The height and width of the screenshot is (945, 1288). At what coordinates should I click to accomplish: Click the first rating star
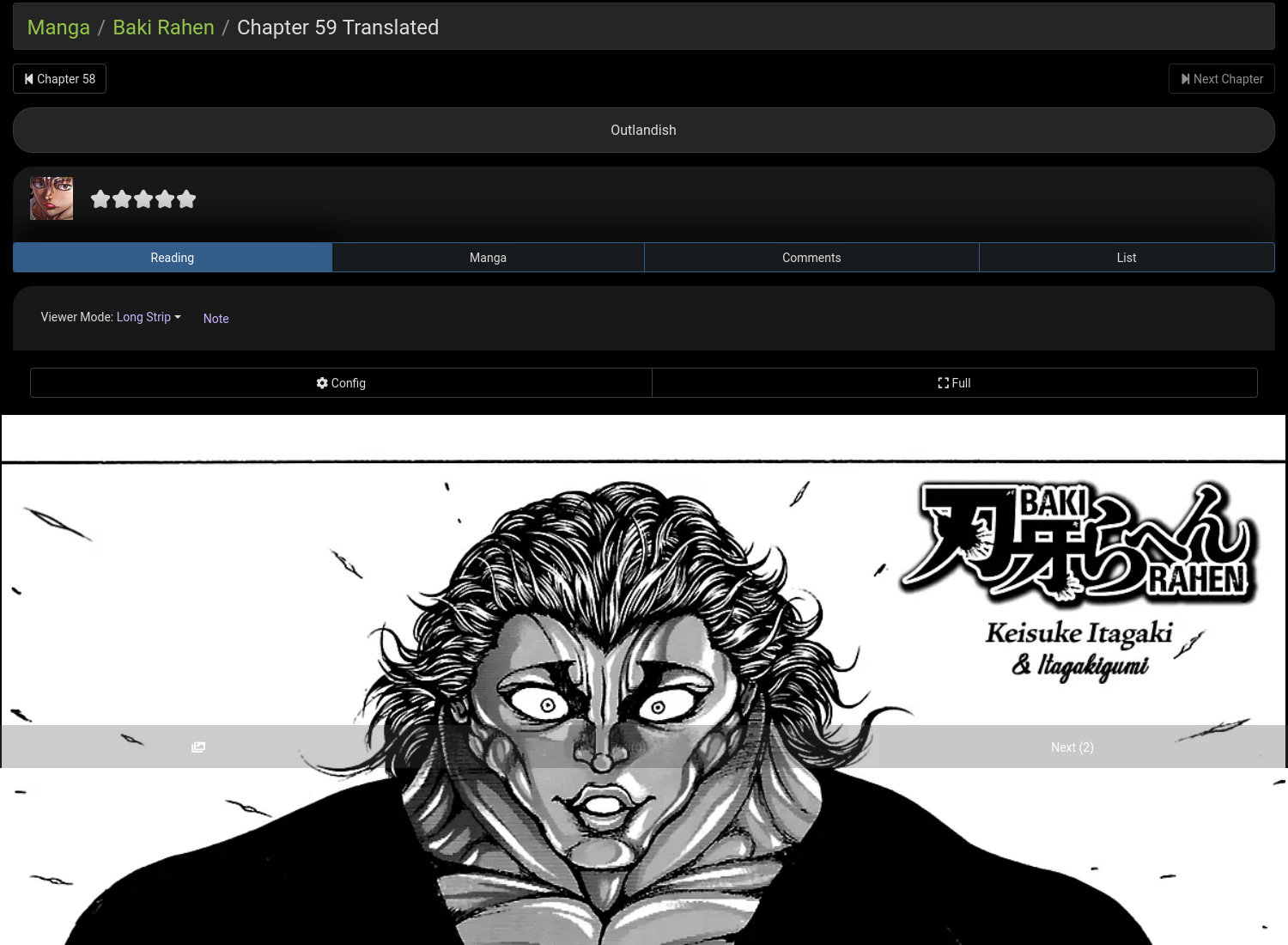pyautogui.click(x=100, y=199)
